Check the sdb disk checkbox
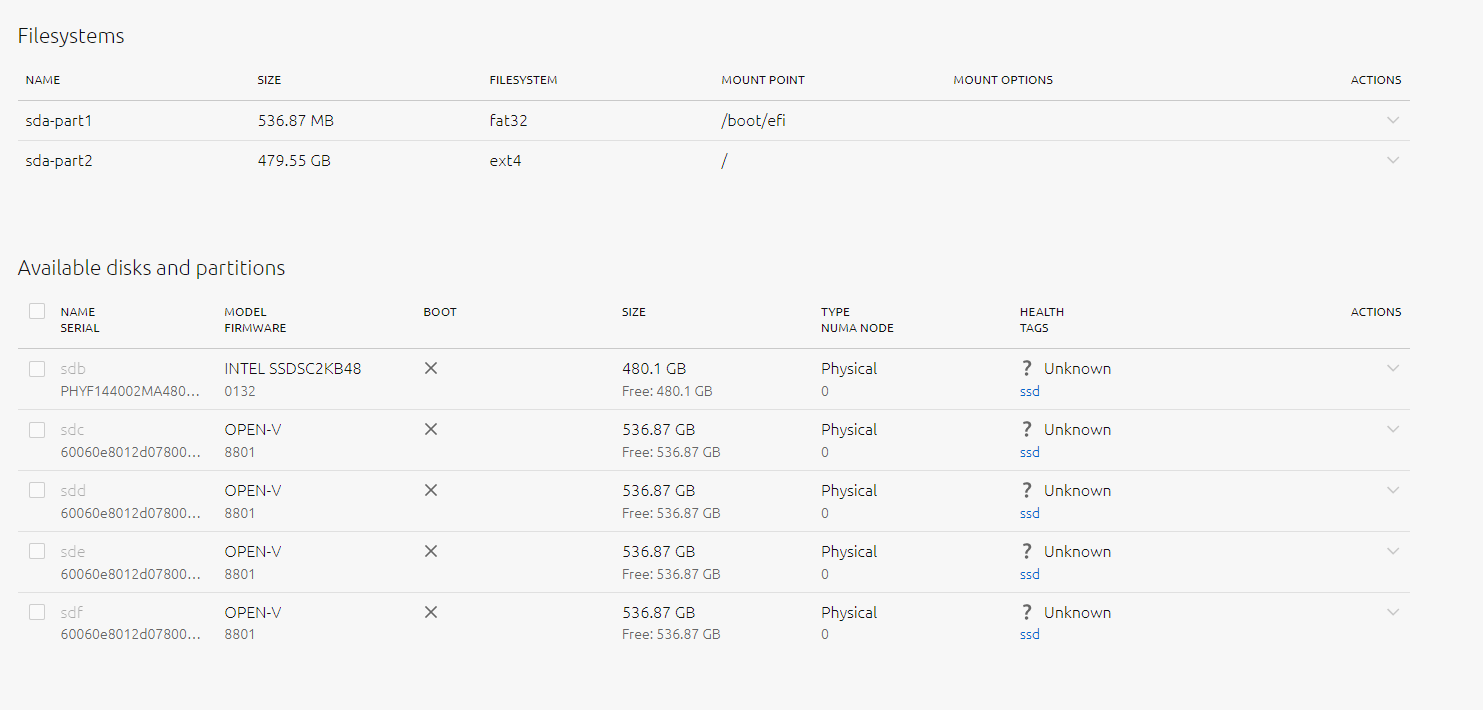 coord(37,369)
